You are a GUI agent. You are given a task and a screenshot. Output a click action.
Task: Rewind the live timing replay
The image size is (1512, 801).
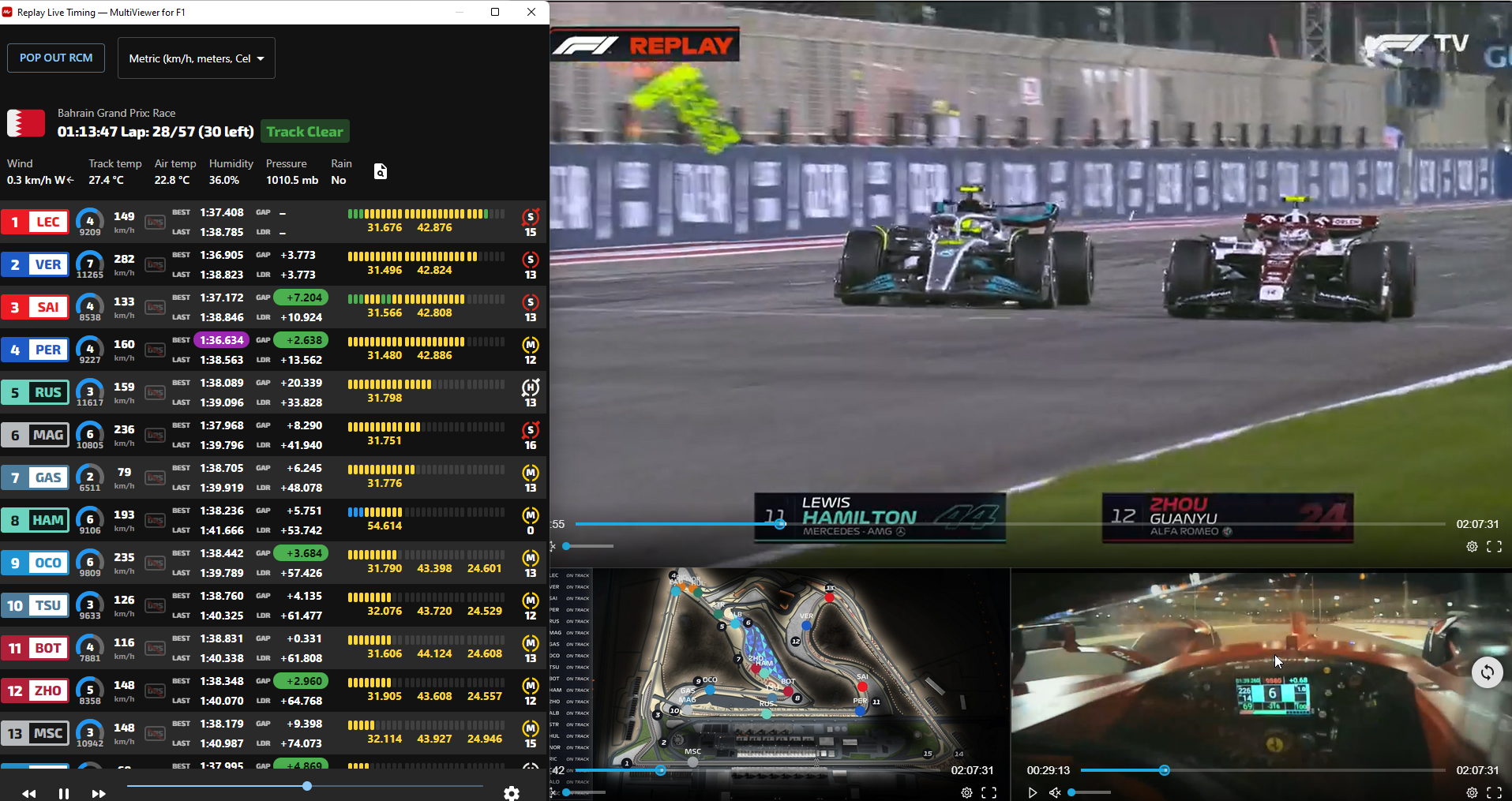pyautogui.click(x=29, y=793)
